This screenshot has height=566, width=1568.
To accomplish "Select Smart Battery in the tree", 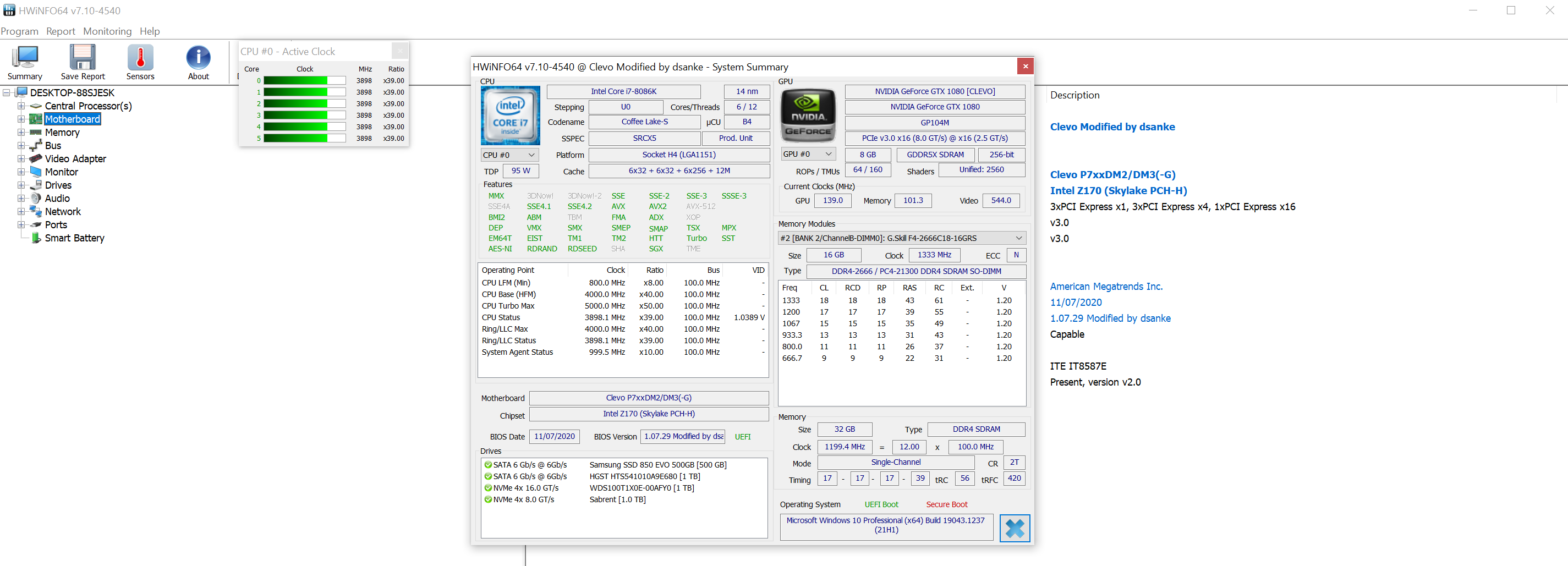I will pyautogui.click(x=75, y=238).
